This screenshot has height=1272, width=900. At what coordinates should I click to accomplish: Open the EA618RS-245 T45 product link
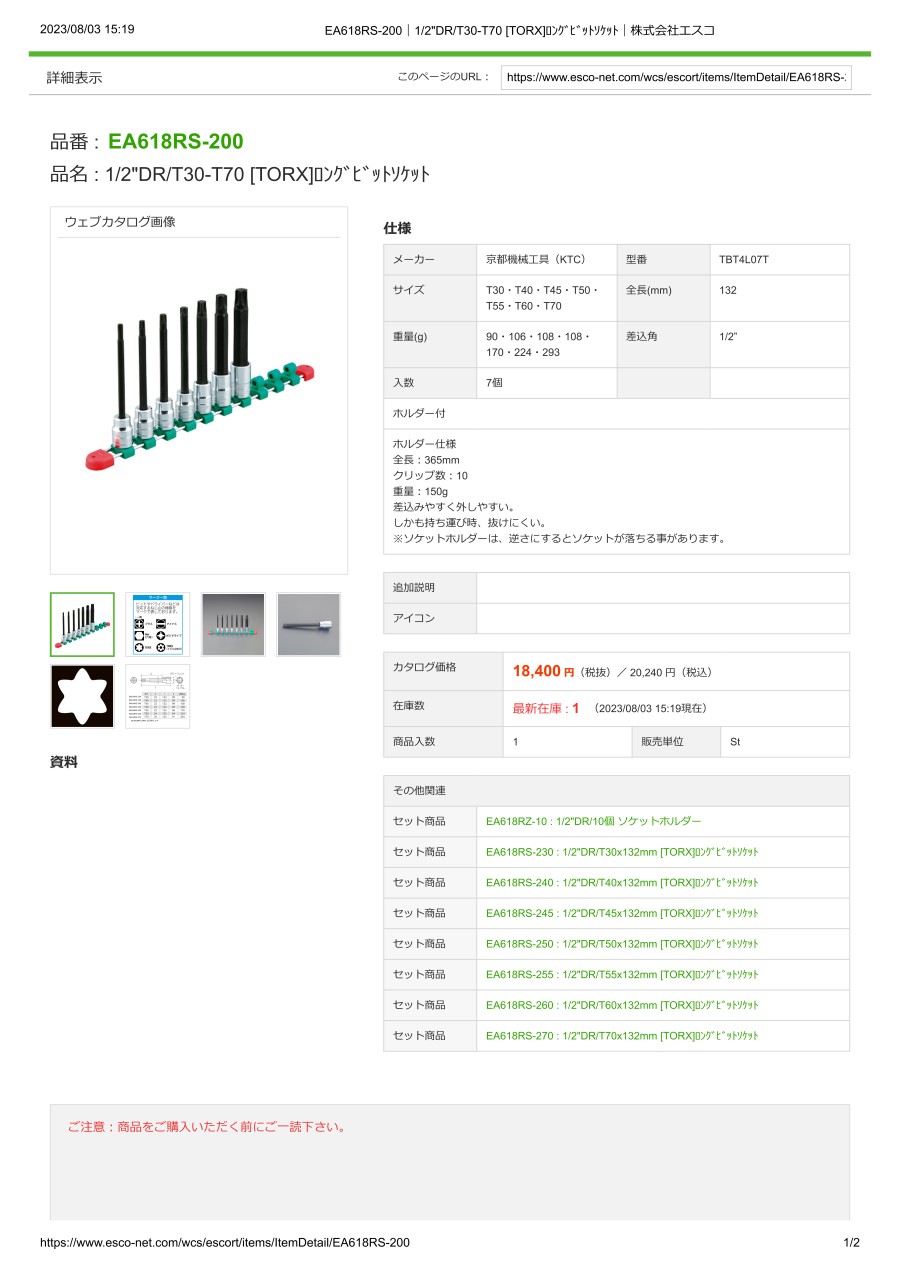pyautogui.click(x=622, y=913)
